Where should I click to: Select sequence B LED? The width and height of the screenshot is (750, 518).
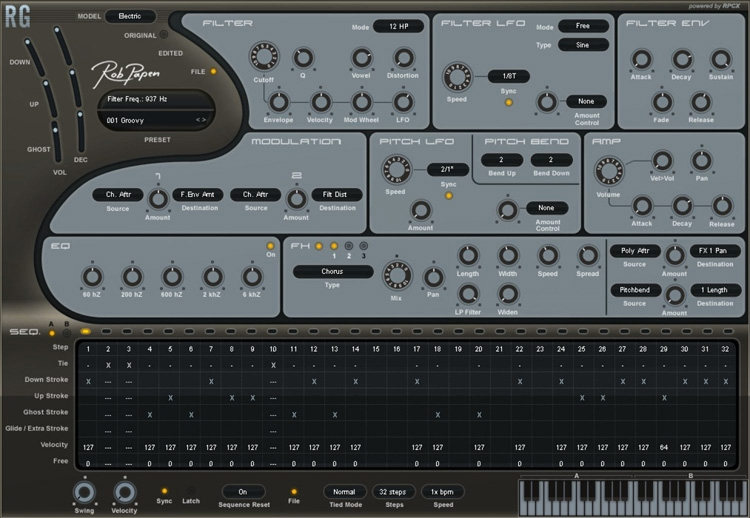[x=66, y=333]
